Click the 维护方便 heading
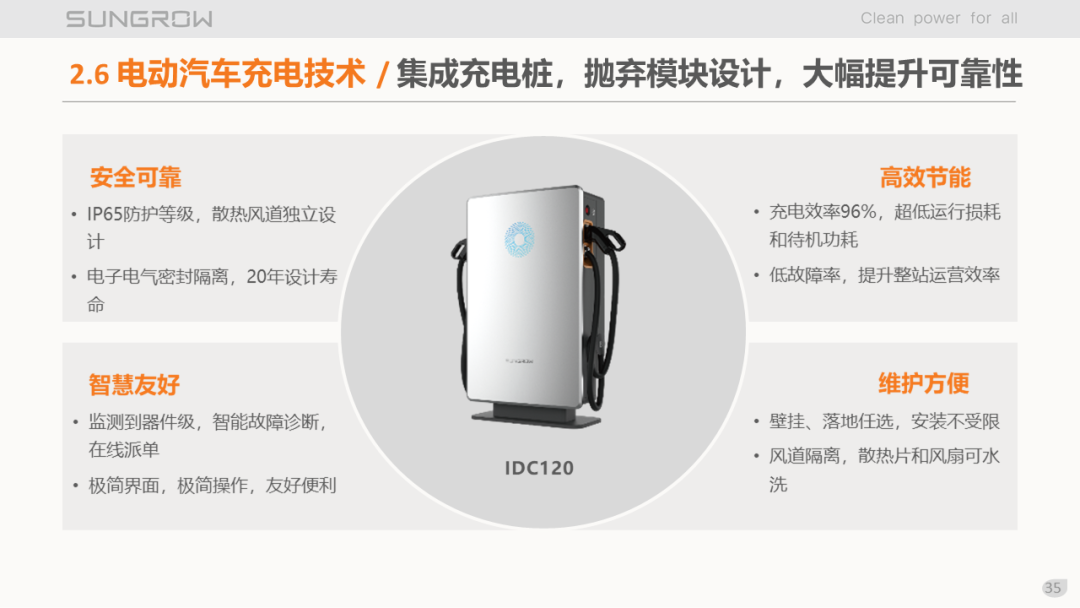Viewport: 1080px width, 608px height. click(924, 383)
